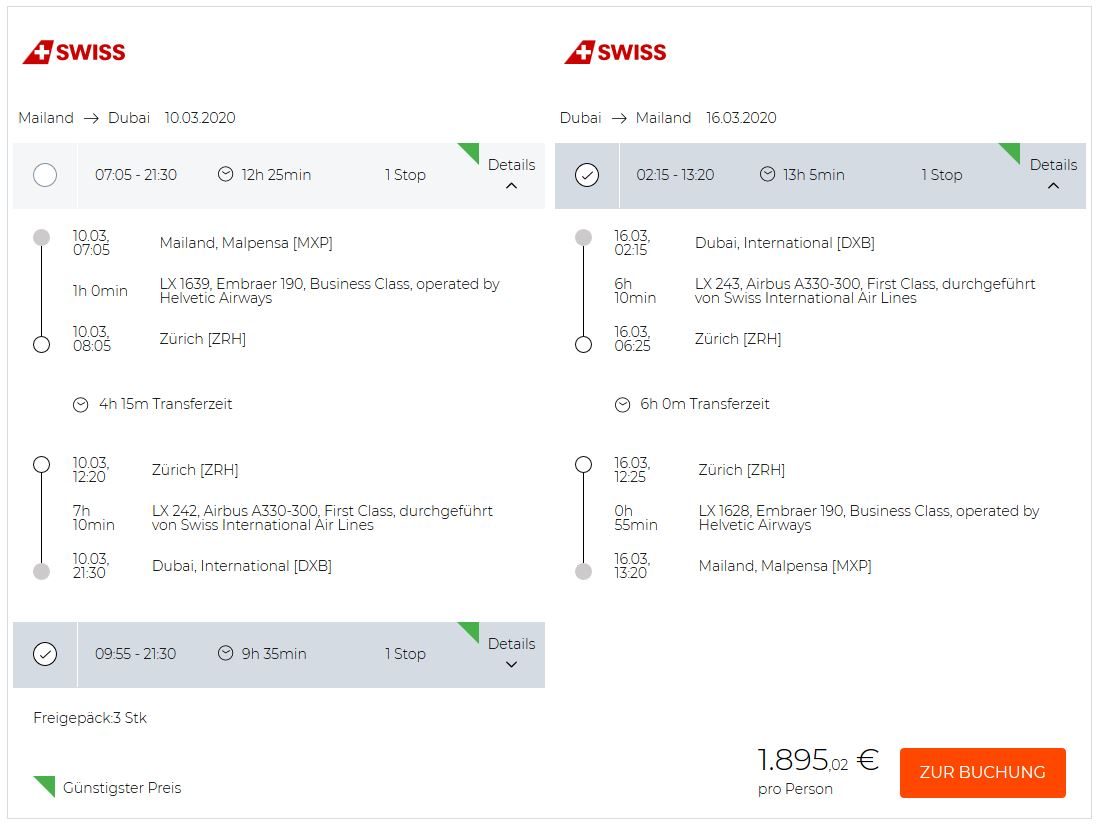Click the '4h 15m Transferzeit' text

coord(166,404)
